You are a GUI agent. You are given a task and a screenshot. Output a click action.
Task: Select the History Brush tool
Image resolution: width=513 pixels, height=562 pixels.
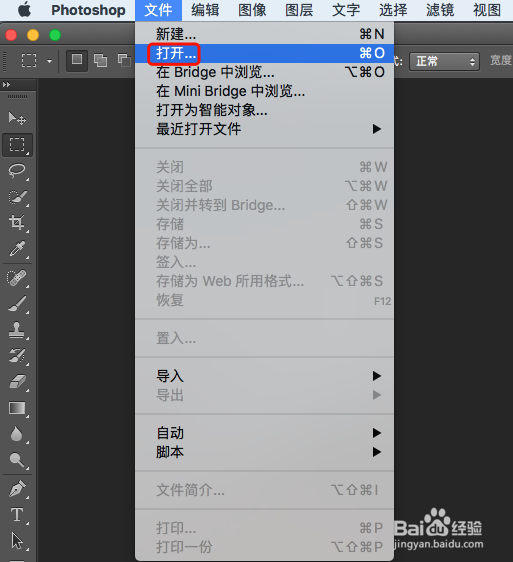(17, 356)
